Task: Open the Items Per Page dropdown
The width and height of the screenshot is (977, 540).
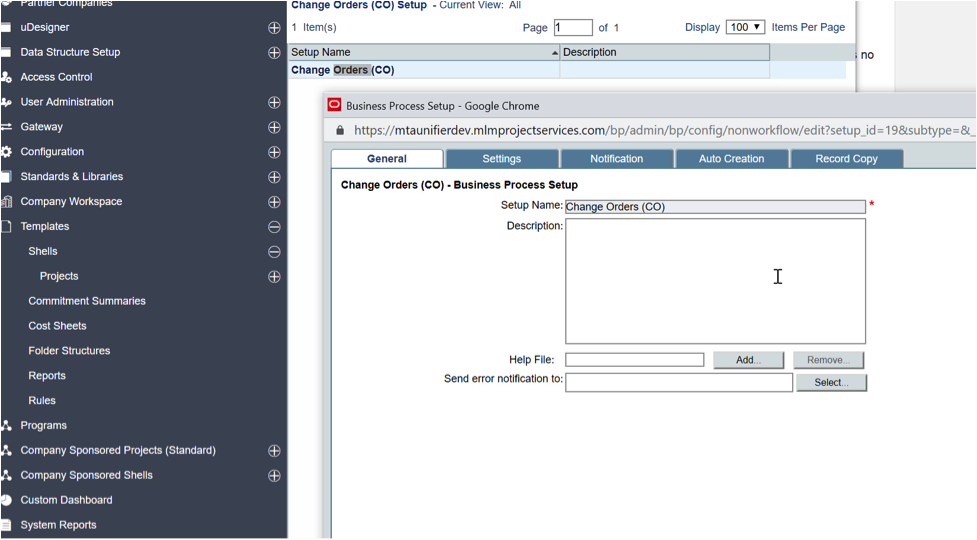Action: point(745,27)
